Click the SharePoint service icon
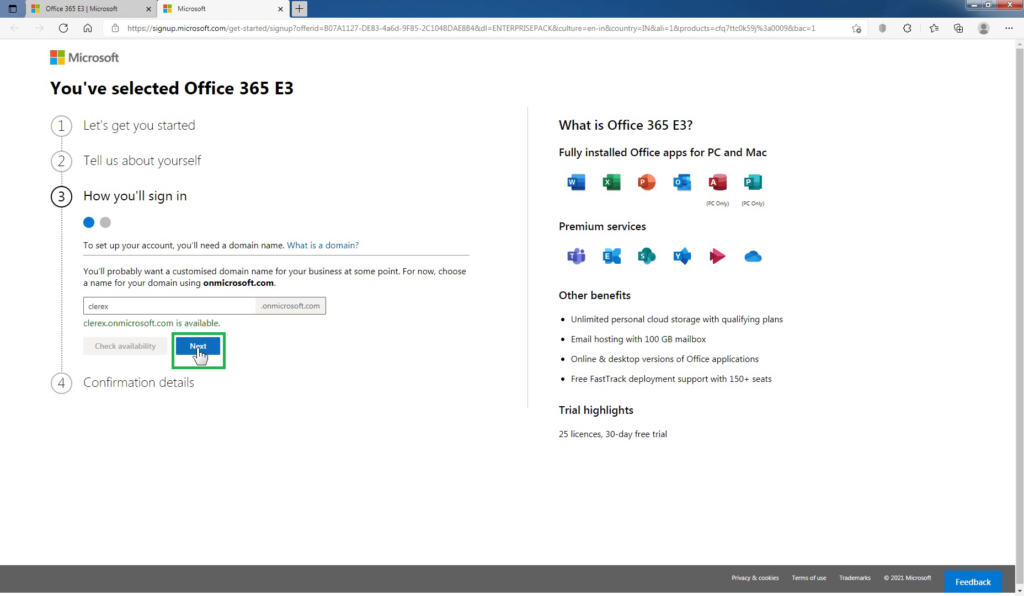1024x596 pixels. click(647, 256)
